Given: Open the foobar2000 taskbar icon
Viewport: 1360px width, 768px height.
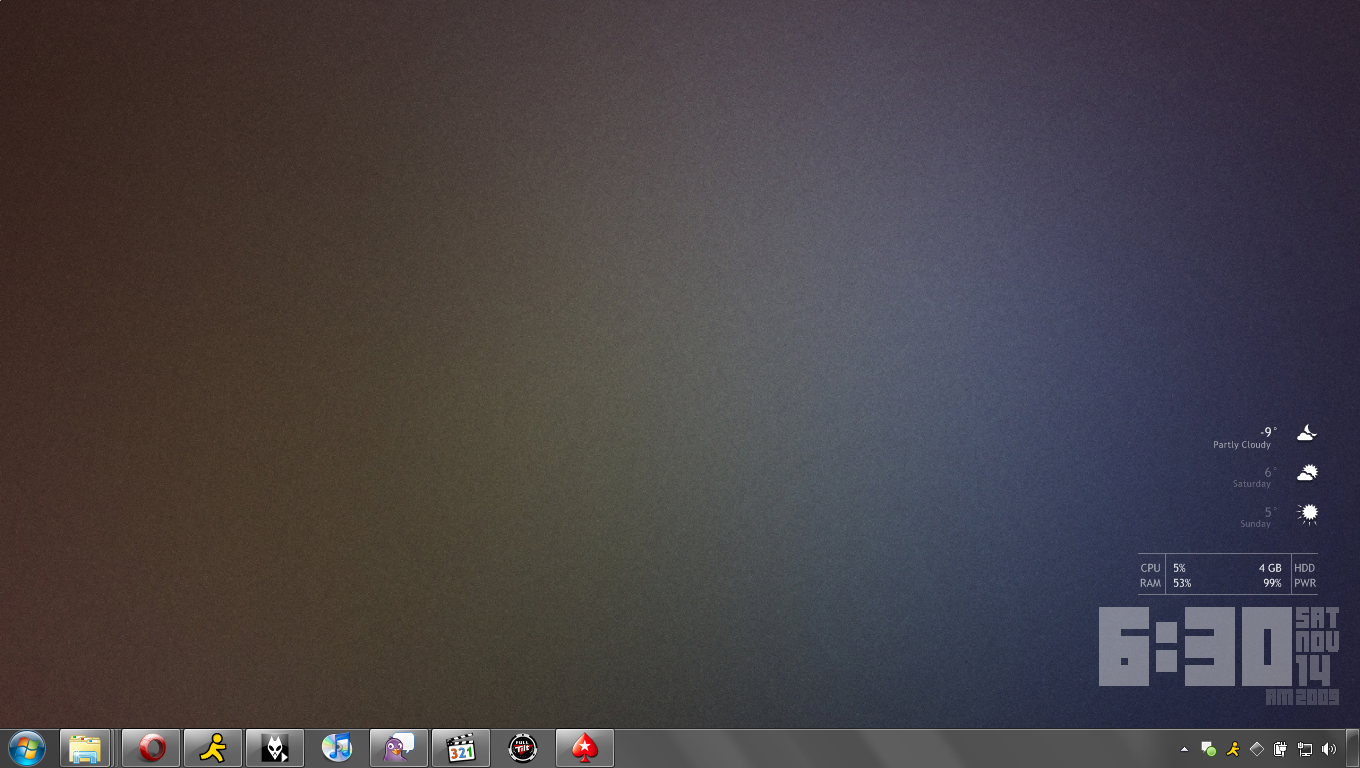Looking at the screenshot, I should (x=275, y=748).
